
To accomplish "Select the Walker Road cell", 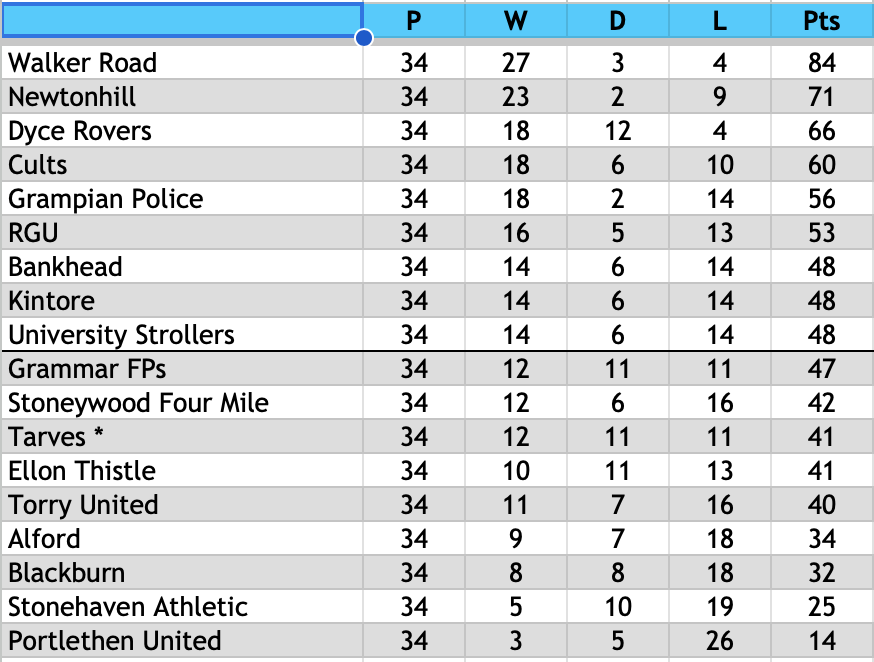I will click(x=182, y=62).
